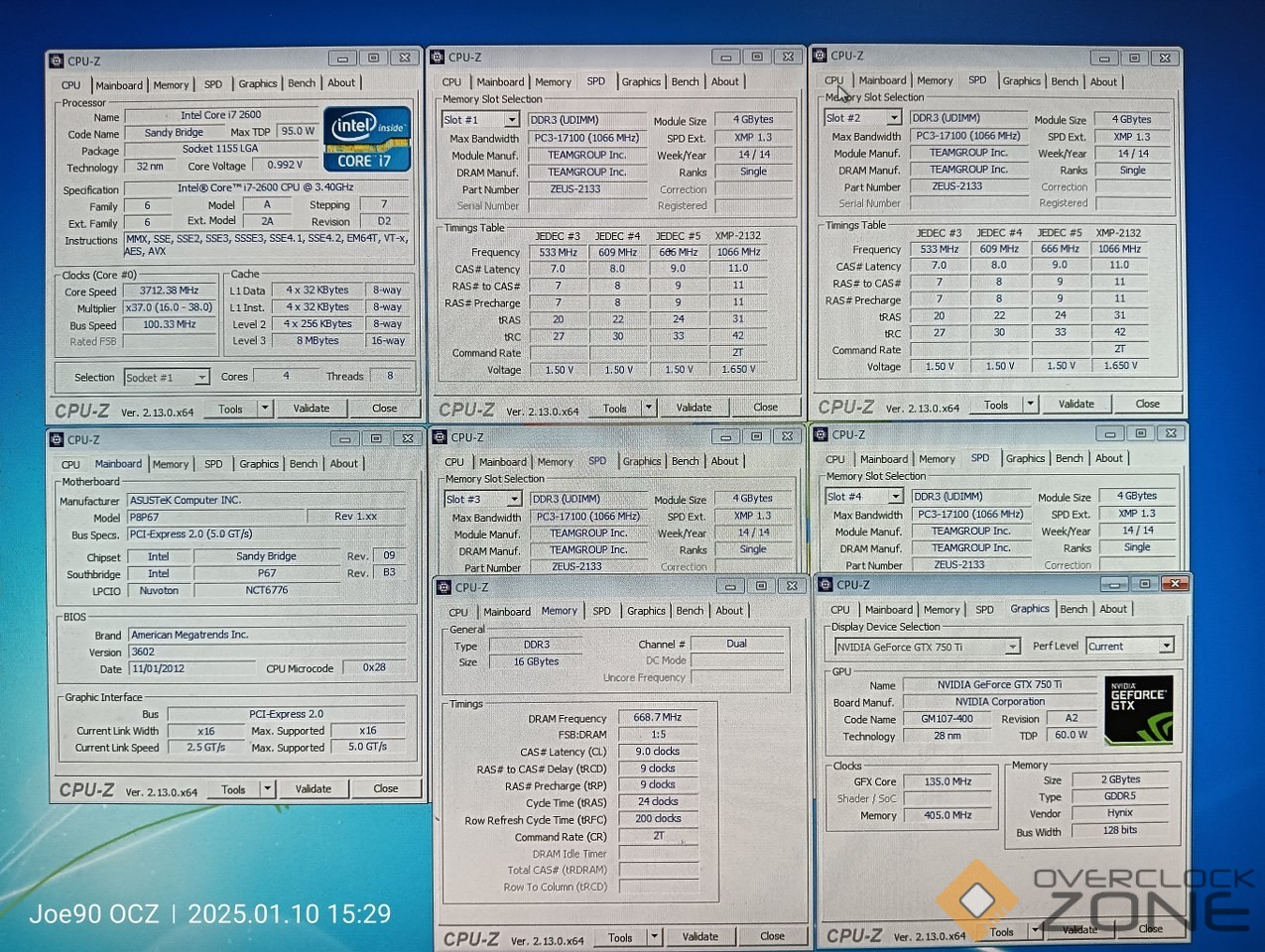This screenshot has width=1265, height=952.
Task: Open the Bench tab in the Core i7 CPU window
Action: tap(302, 84)
